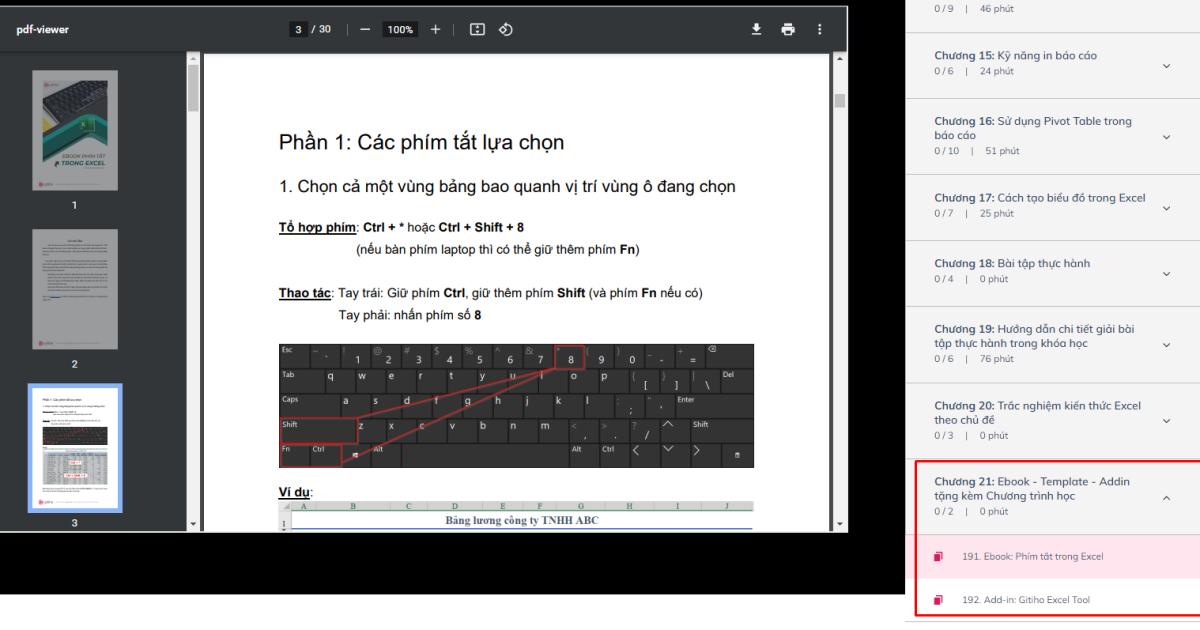Select the page 2 thumbnail
This screenshot has width=1200, height=630.
click(x=77, y=289)
